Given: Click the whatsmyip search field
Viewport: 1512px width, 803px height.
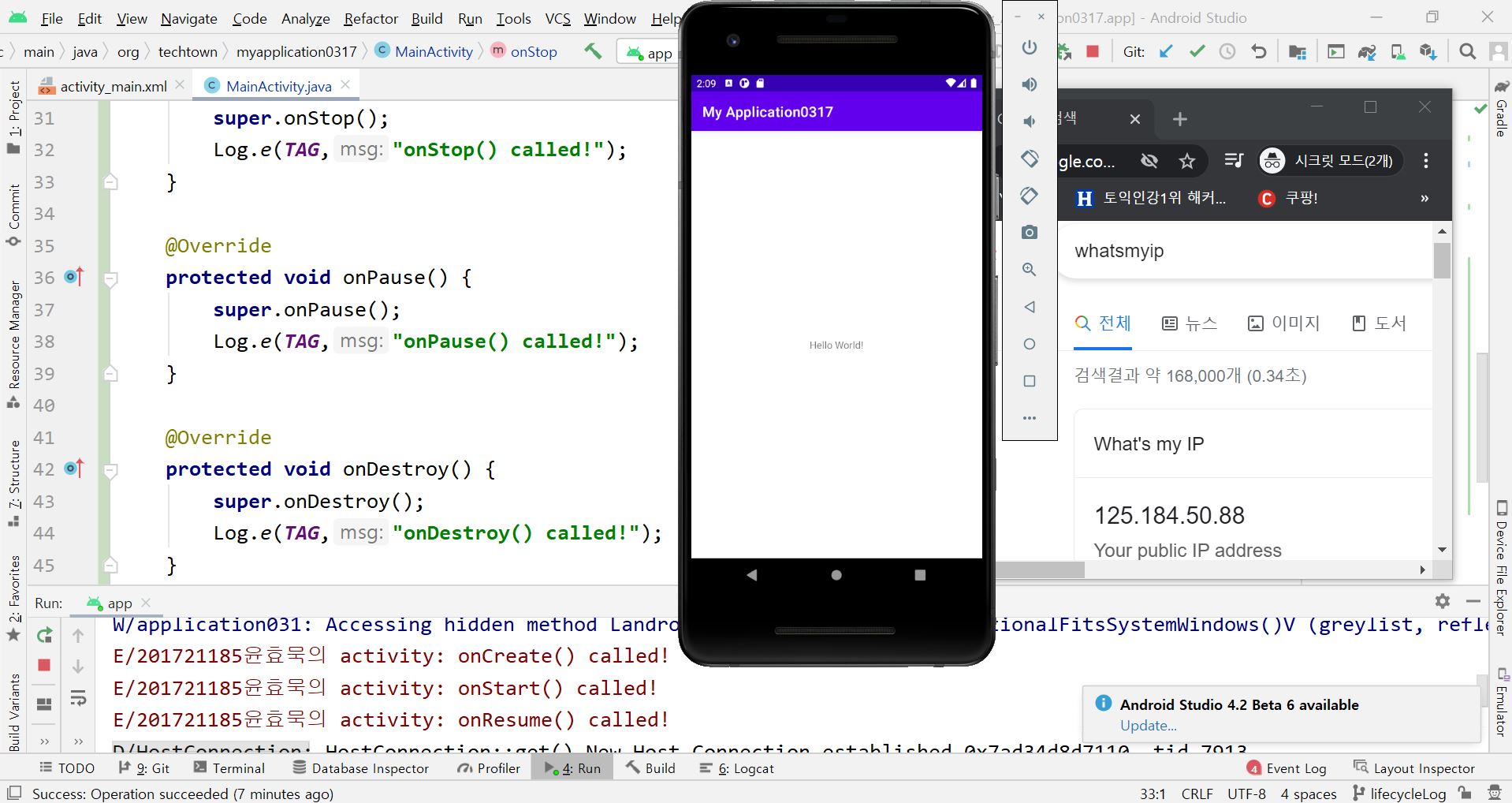Looking at the screenshot, I should tap(1247, 251).
